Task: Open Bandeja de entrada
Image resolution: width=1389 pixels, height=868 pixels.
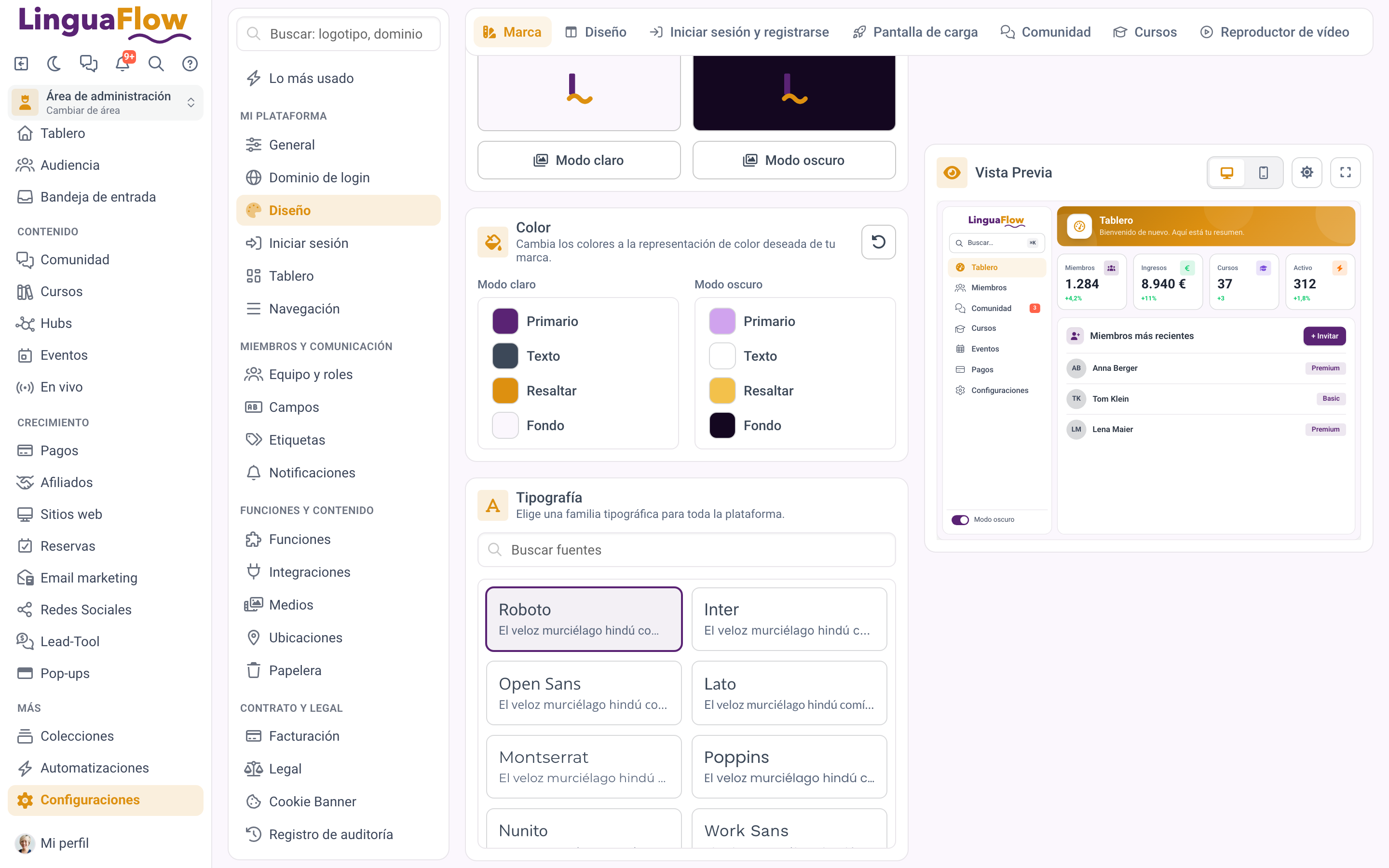Action: pyautogui.click(x=106, y=197)
